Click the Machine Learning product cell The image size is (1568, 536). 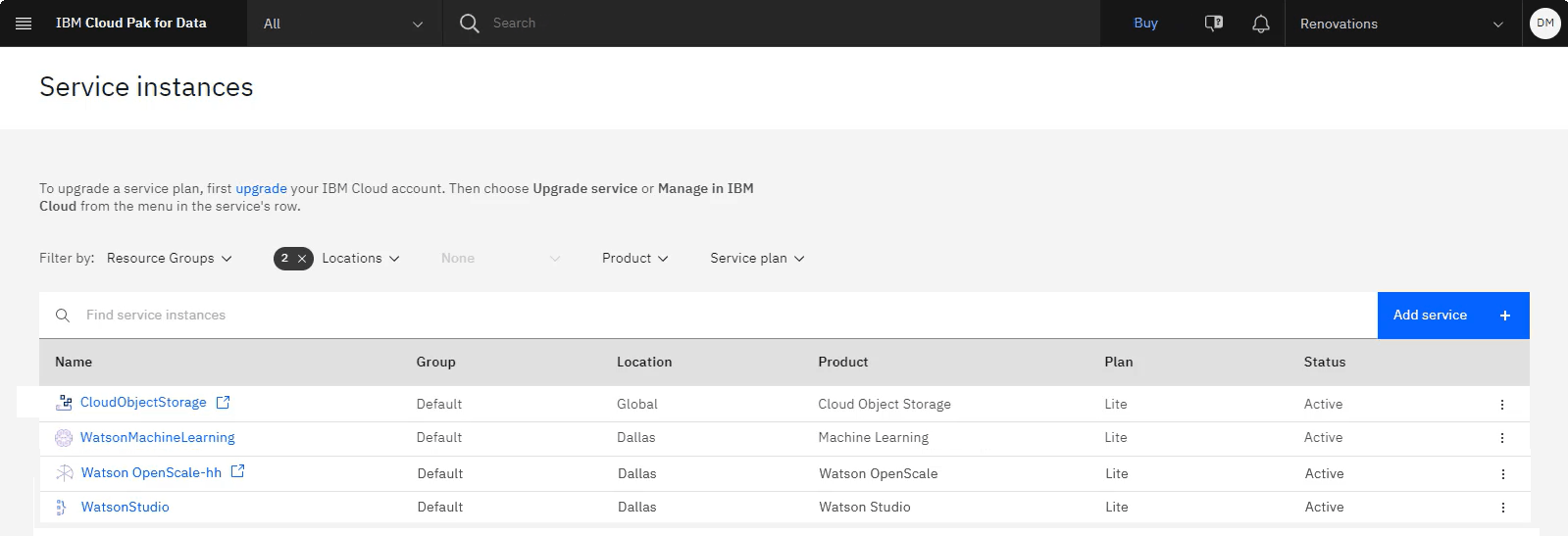pyautogui.click(x=874, y=438)
